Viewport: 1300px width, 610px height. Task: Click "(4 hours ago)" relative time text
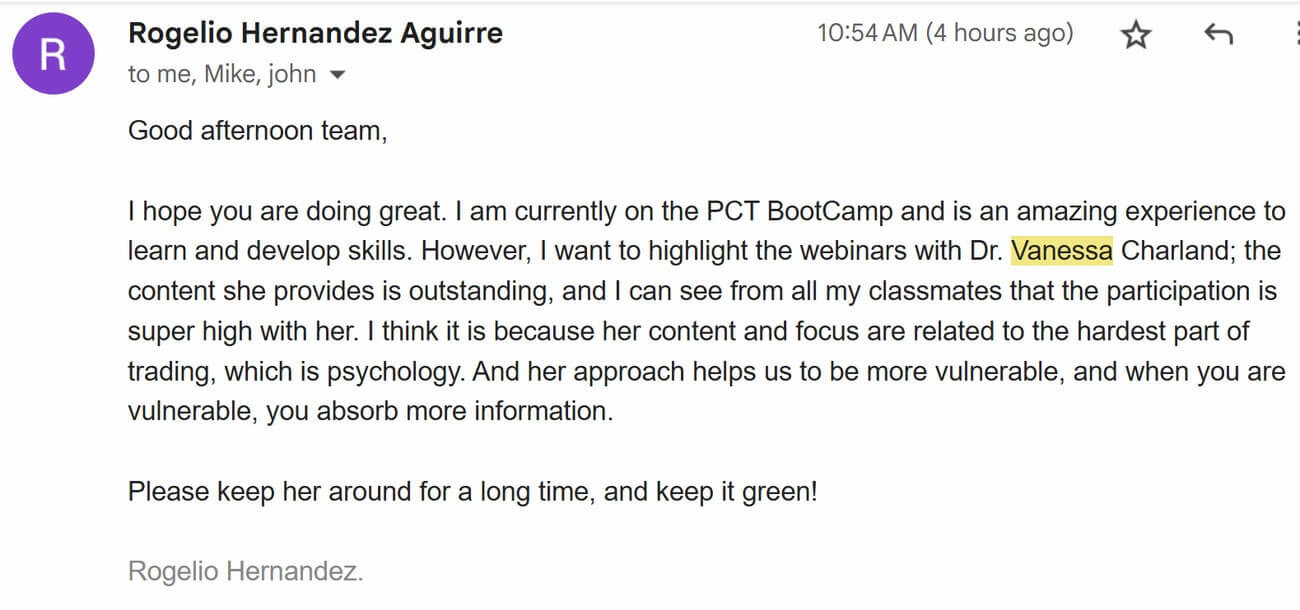(998, 33)
